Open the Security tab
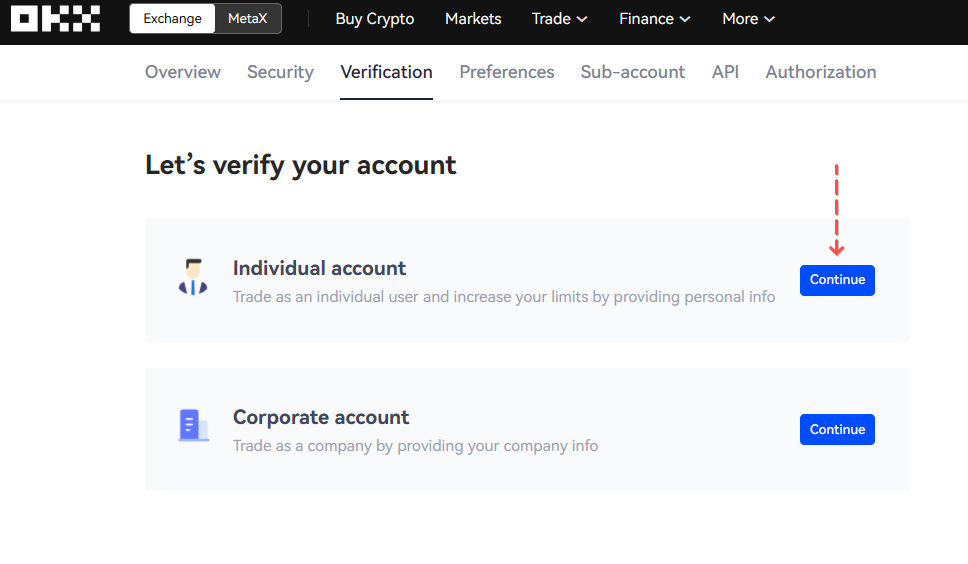968x564 pixels. 280,72
